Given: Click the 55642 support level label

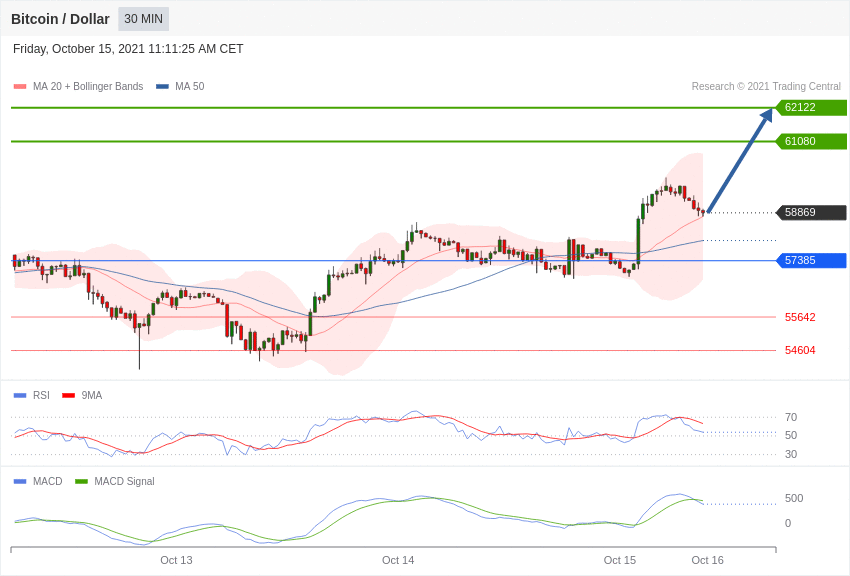Looking at the screenshot, I should (800, 318).
